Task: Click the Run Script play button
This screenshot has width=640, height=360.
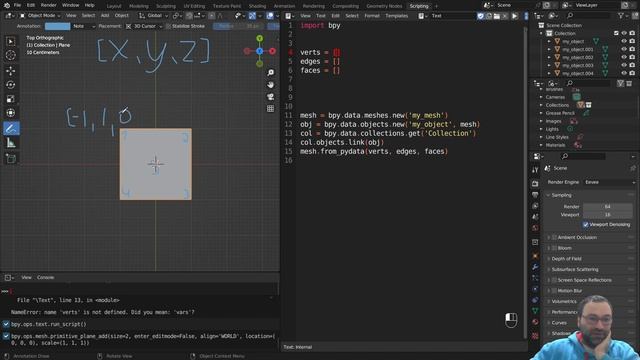Action: (x=515, y=16)
